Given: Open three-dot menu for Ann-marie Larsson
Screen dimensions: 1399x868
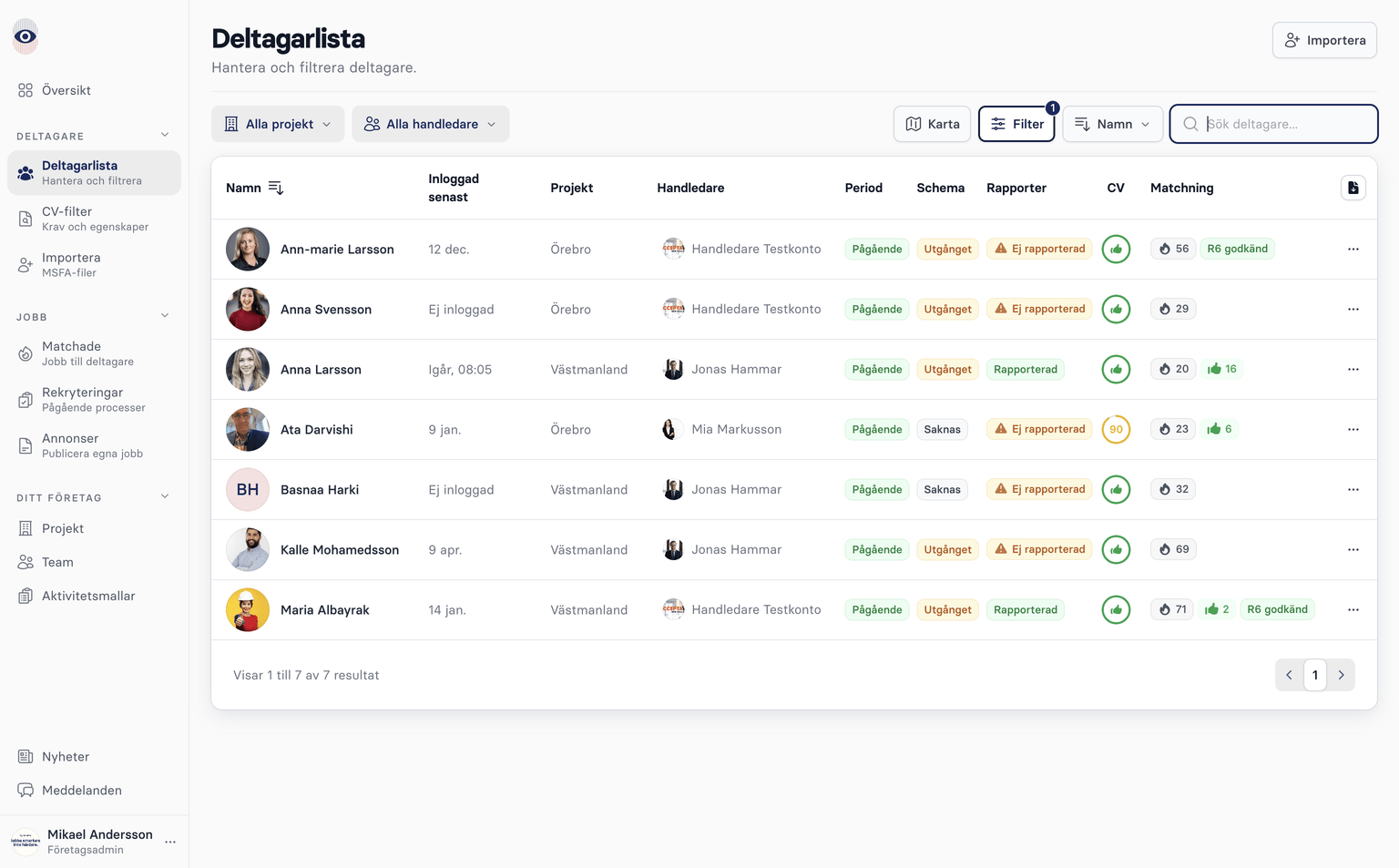Looking at the screenshot, I should pos(1353,249).
